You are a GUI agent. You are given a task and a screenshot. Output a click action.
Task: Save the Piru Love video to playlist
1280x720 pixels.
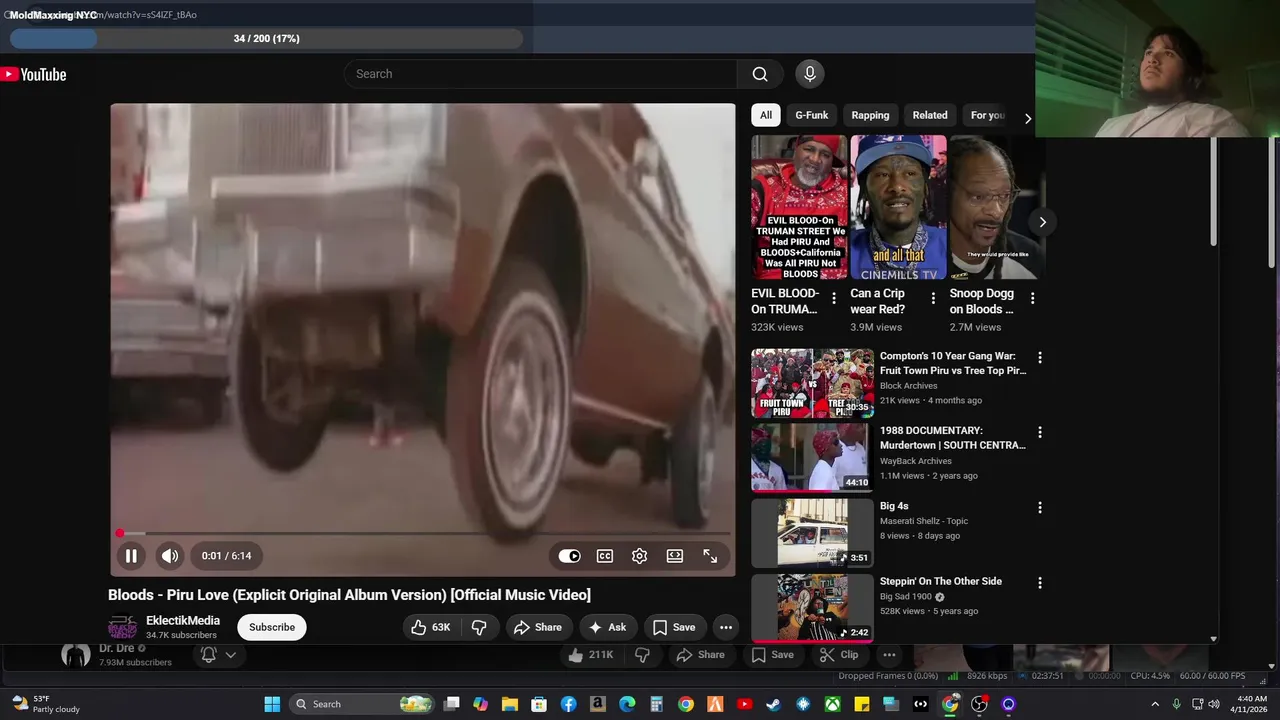[x=674, y=627]
